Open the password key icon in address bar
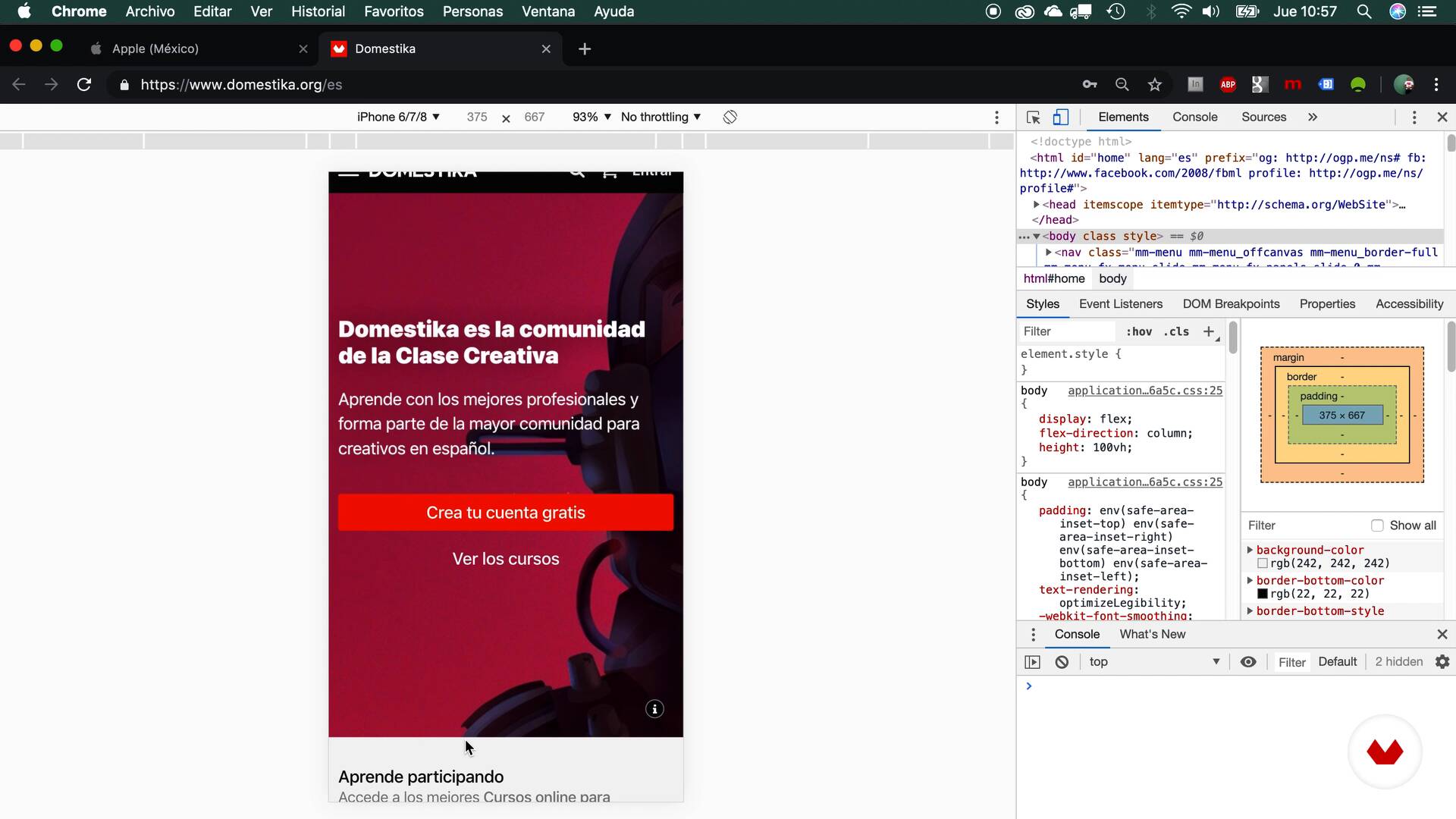 pyautogui.click(x=1090, y=84)
